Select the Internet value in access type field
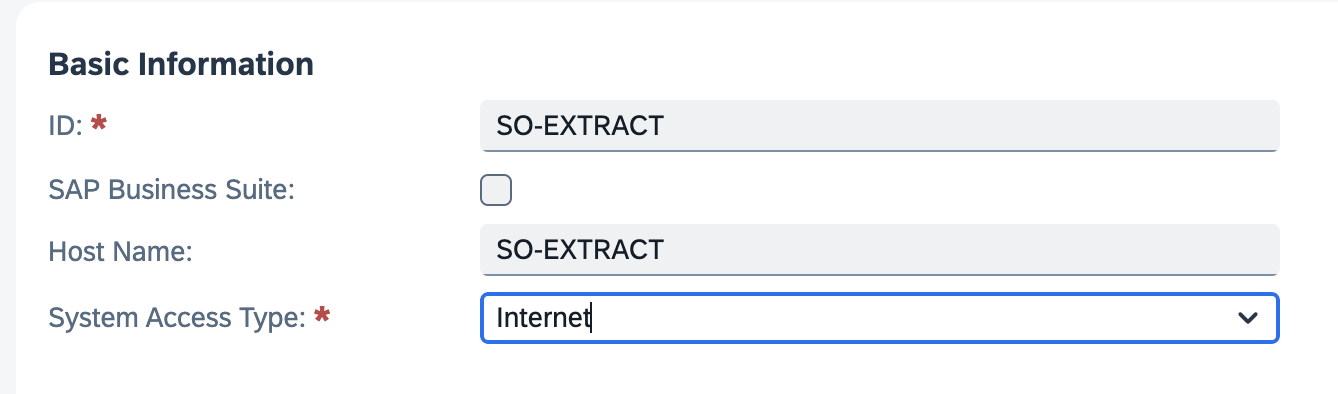Viewport: 1338px width, 394px height. coord(544,318)
